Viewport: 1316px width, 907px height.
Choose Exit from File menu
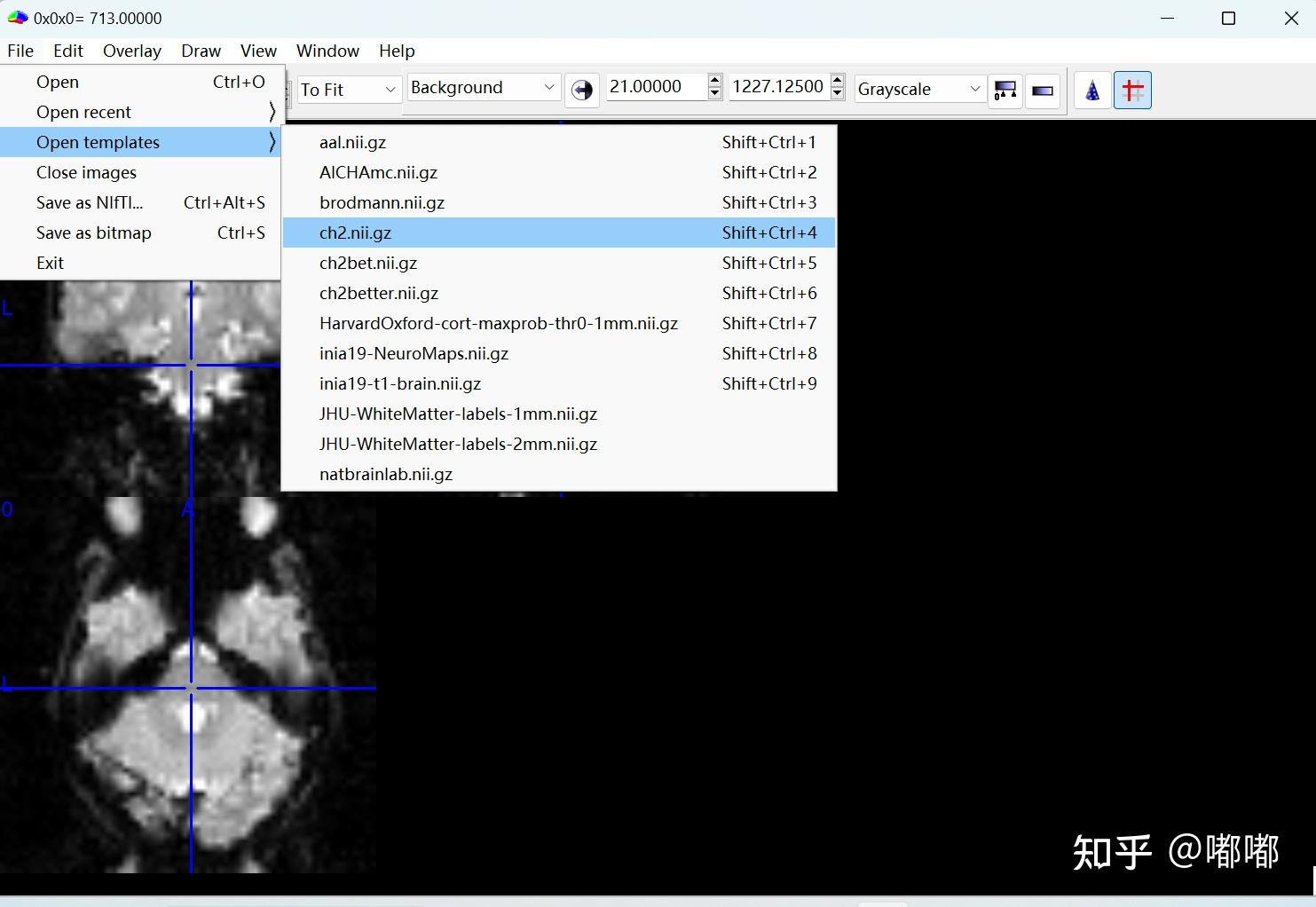(142, 263)
